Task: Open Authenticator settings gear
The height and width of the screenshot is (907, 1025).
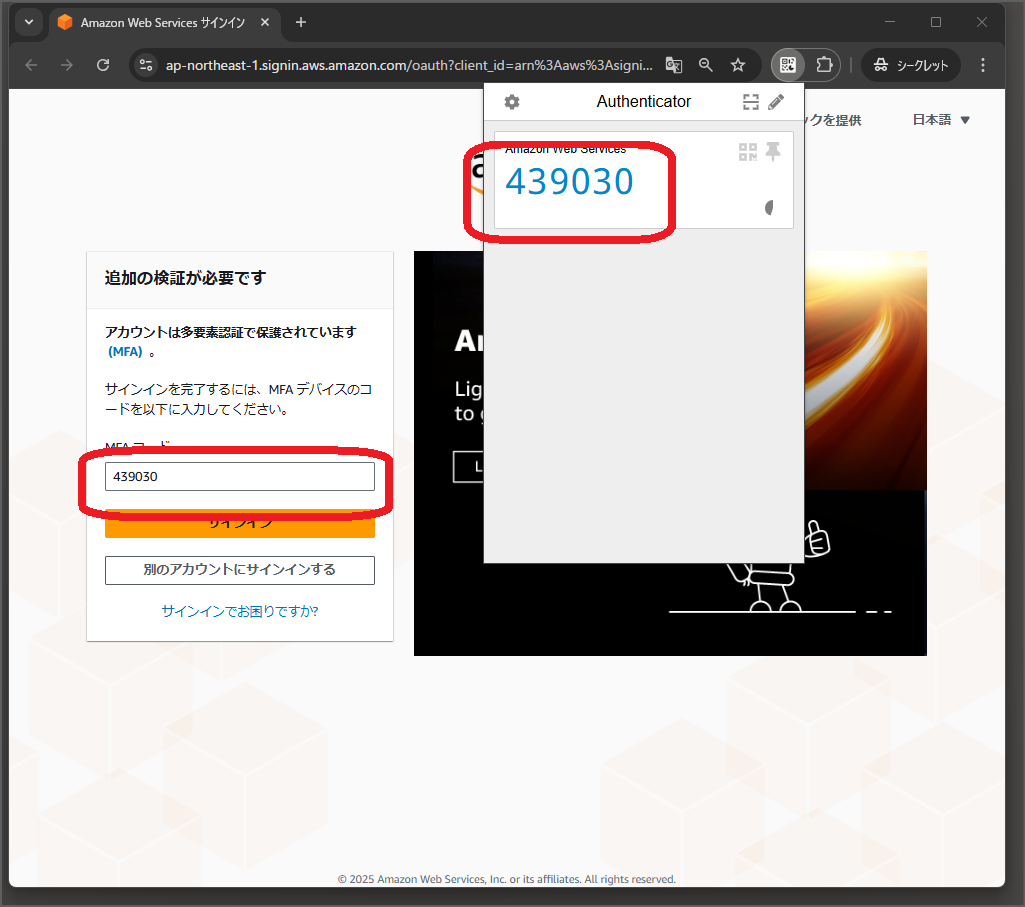Action: click(512, 102)
